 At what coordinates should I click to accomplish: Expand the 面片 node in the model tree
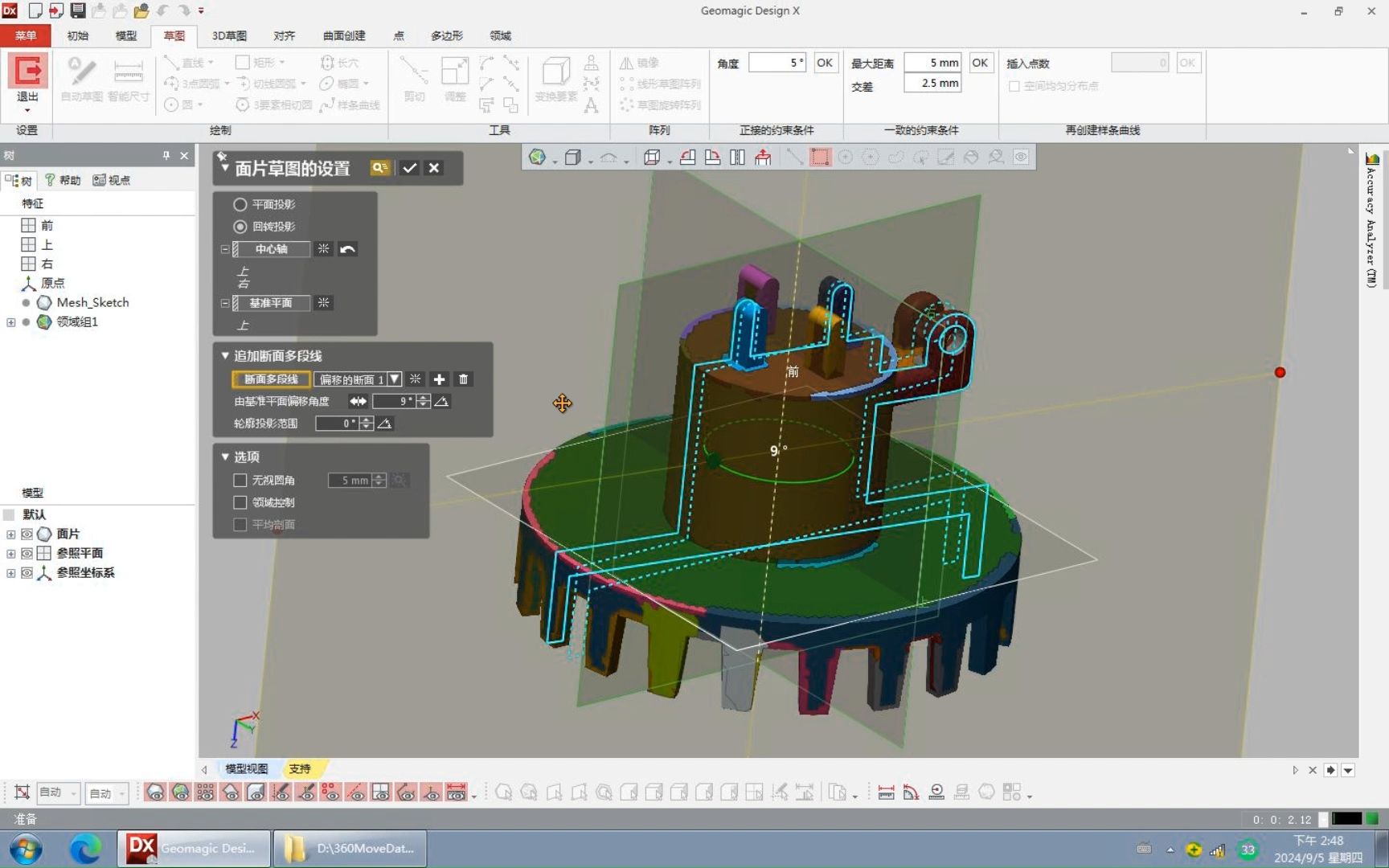pyautogui.click(x=10, y=534)
